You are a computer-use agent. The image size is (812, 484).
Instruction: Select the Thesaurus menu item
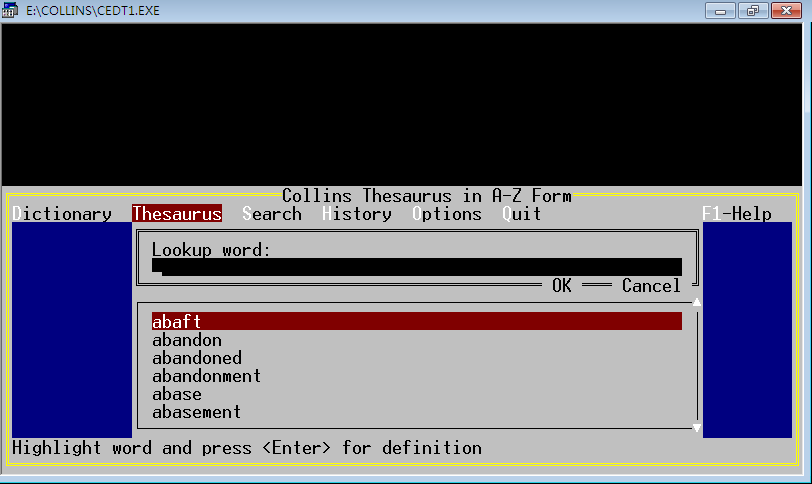pyautogui.click(x=177, y=214)
